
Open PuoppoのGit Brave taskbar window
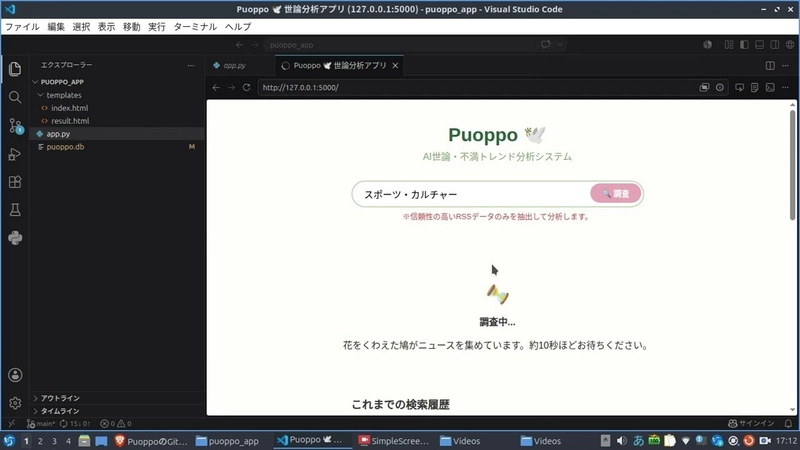click(151, 441)
